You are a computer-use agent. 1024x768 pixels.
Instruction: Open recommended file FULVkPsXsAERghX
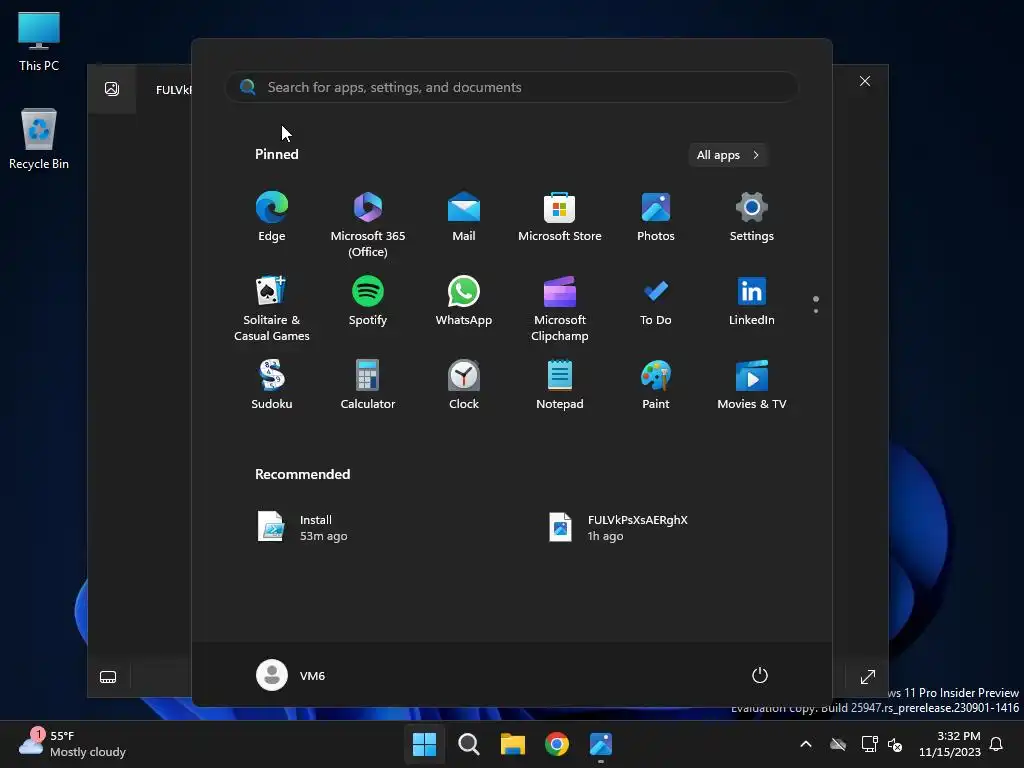(618, 527)
